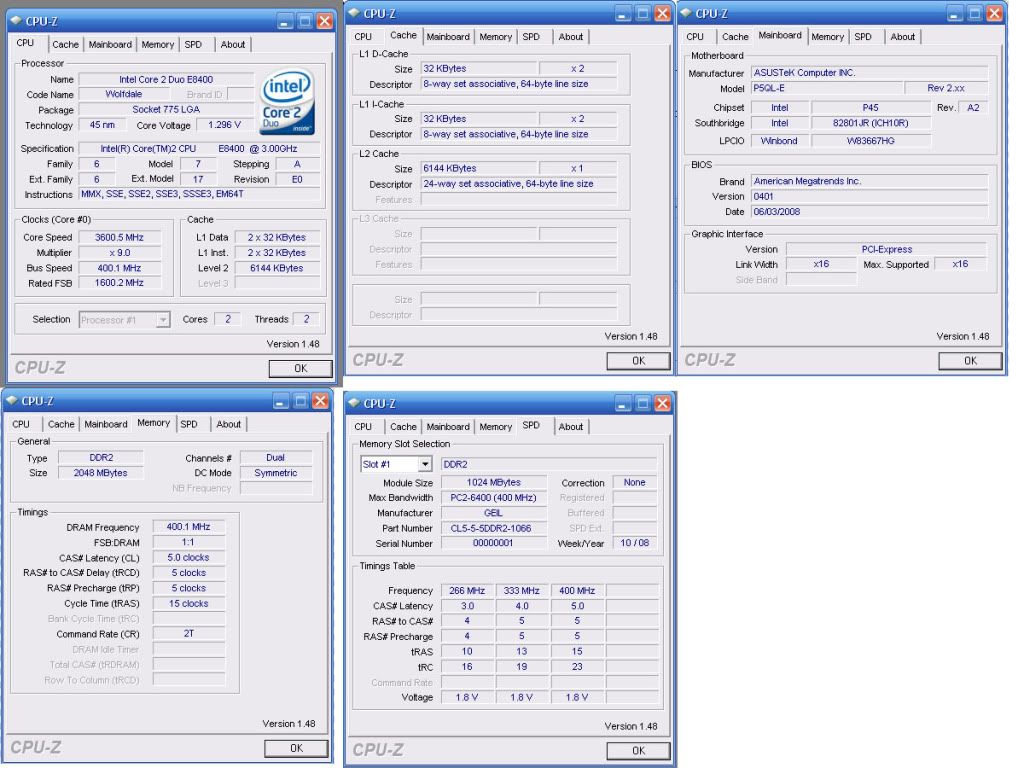Open SPD tab in the L1 D-Cache window
Screen dimensions: 1024x768
pos(531,37)
